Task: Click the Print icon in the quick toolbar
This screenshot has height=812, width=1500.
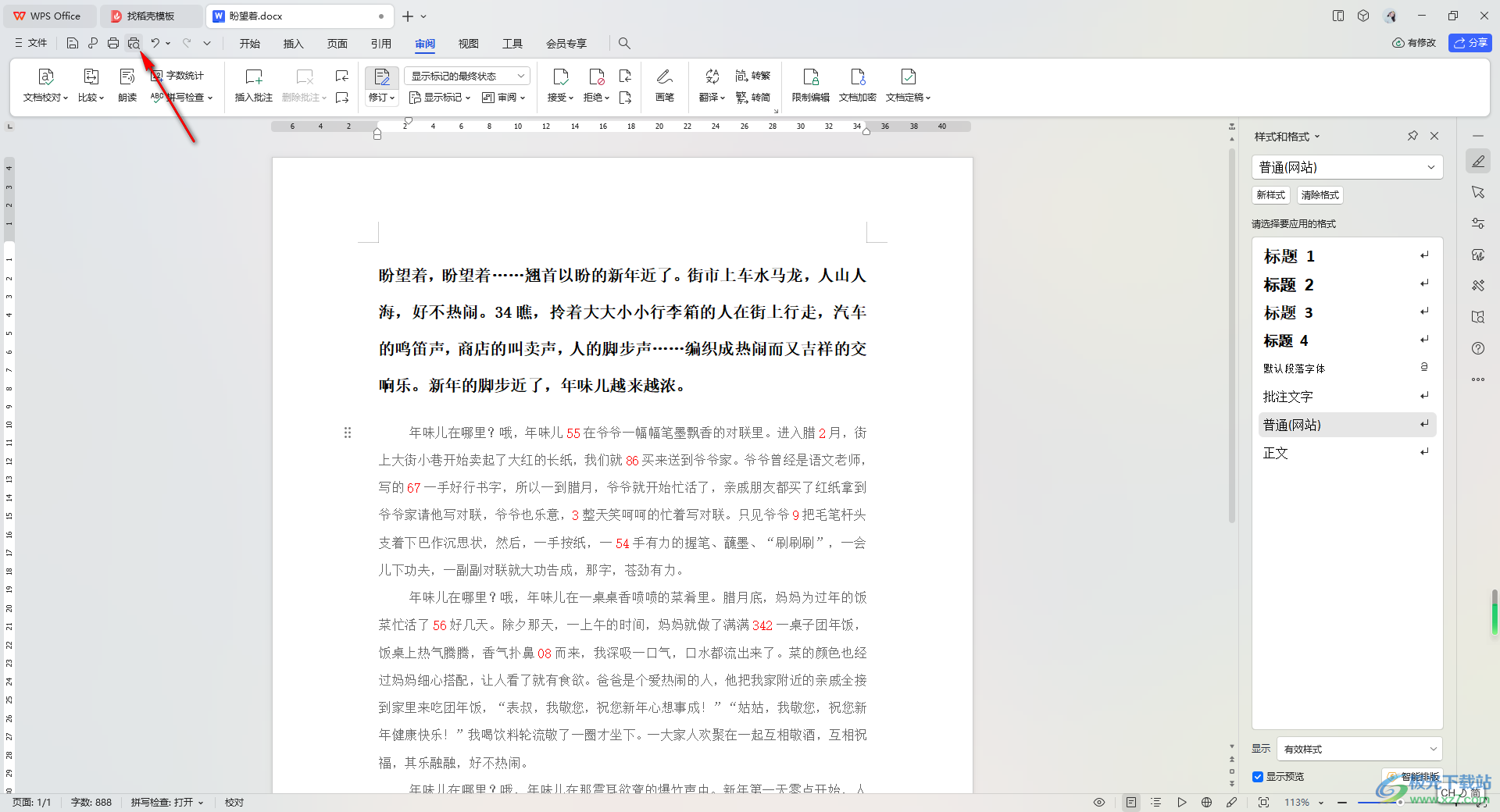Action: coord(113,44)
